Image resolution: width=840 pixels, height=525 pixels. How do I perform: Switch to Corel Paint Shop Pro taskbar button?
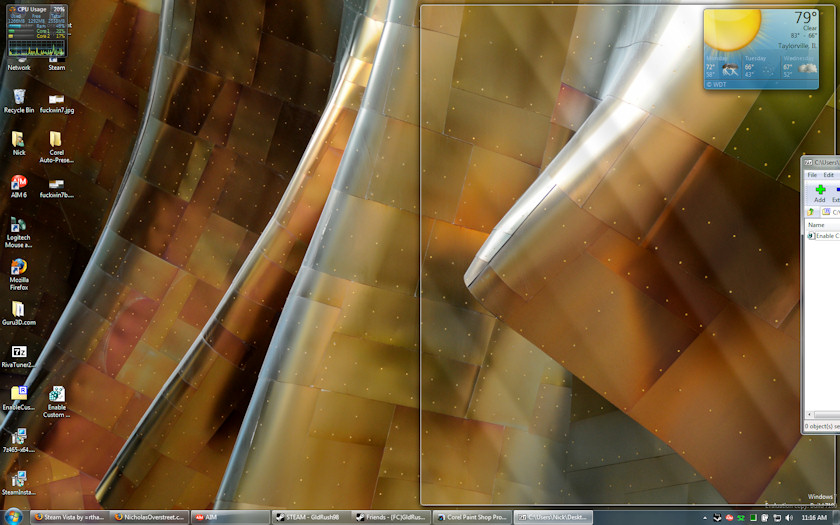tap(471, 517)
